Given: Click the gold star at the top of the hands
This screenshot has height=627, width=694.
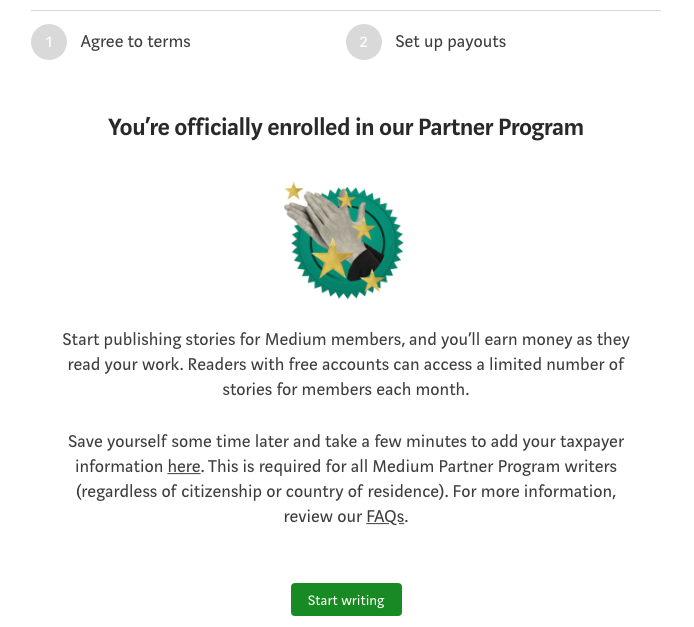Looking at the screenshot, I should pos(346,201).
